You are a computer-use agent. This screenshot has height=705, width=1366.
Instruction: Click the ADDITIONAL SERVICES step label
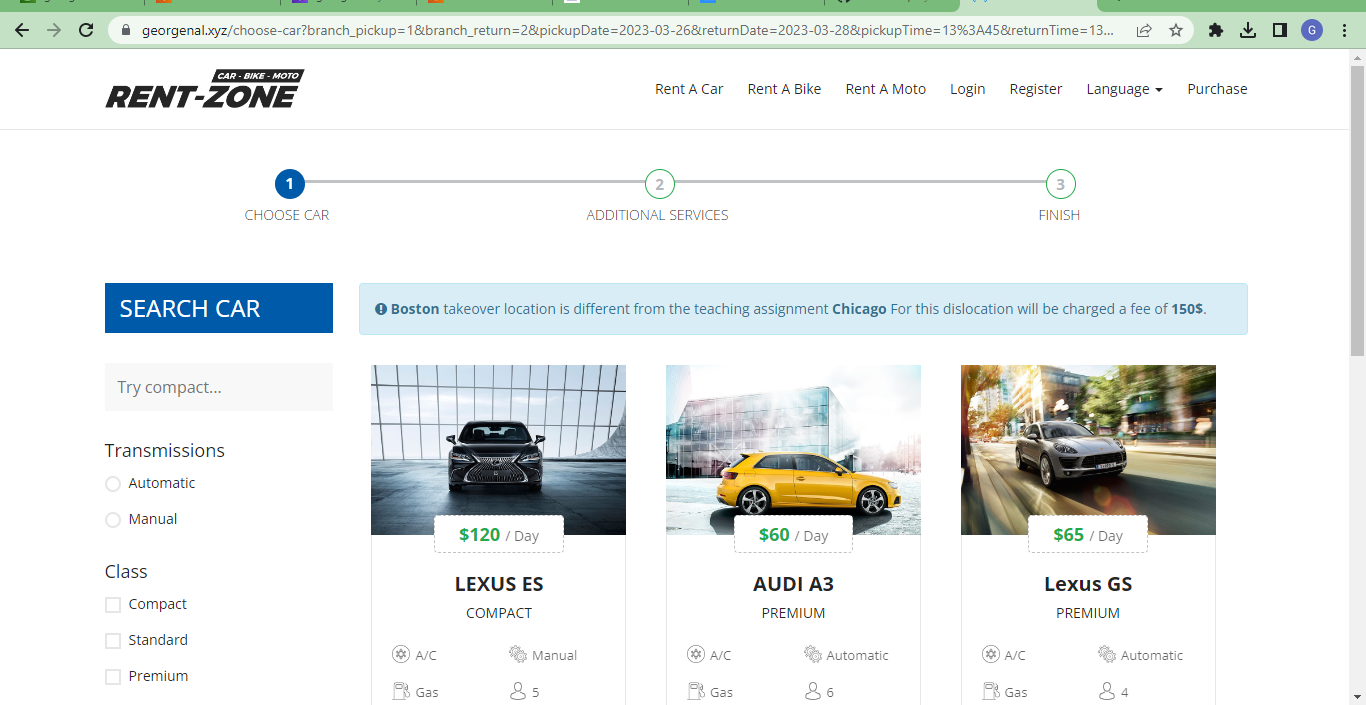click(x=657, y=215)
